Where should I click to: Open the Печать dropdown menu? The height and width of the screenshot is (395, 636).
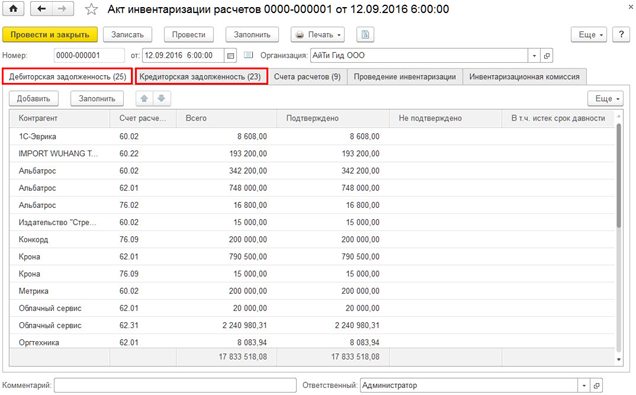(x=318, y=35)
